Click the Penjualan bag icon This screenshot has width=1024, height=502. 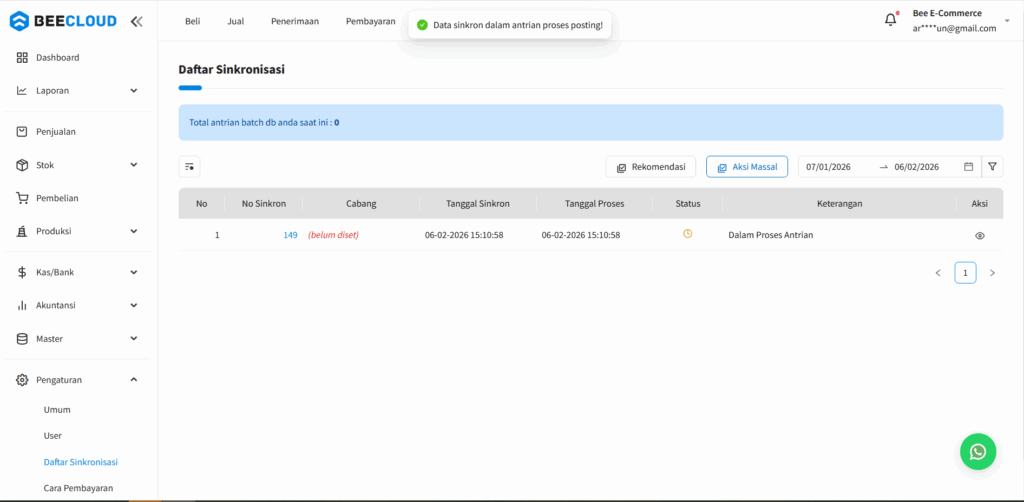tap(22, 132)
